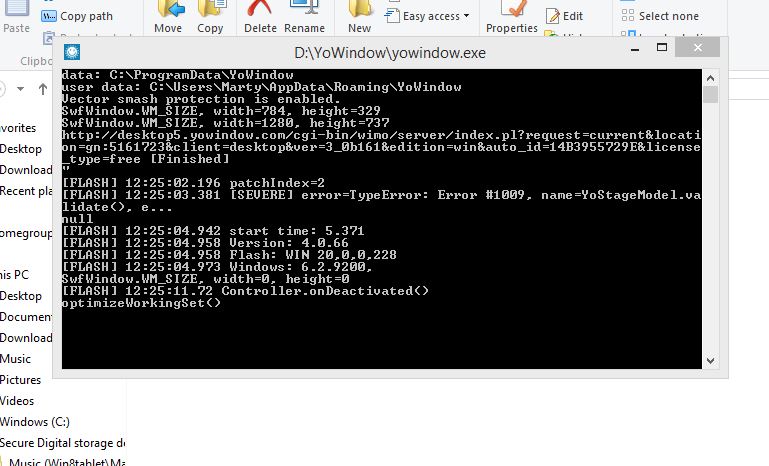Click the red Delete icon in ribbon
This screenshot has height=466, width=769.
click(x=259, y=7)
